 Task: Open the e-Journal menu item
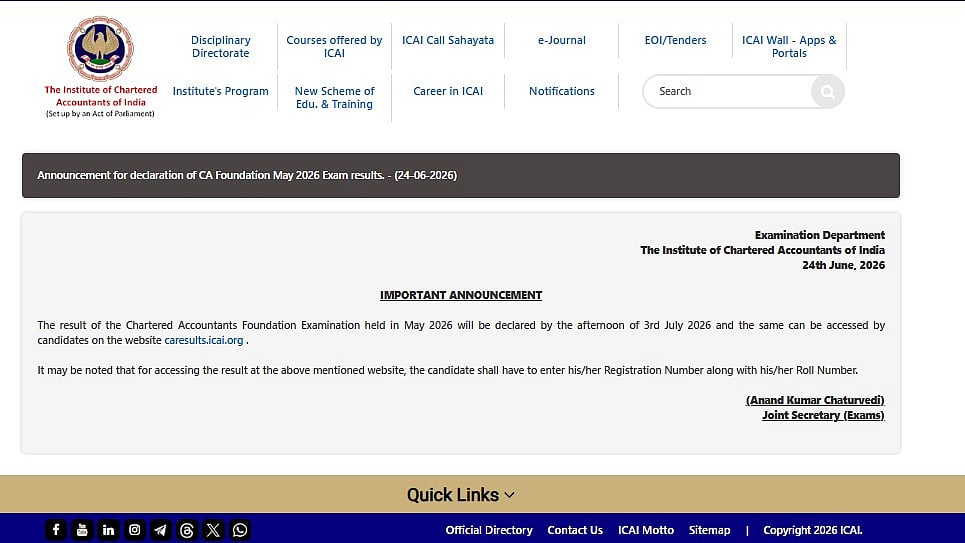click(562, 40)
